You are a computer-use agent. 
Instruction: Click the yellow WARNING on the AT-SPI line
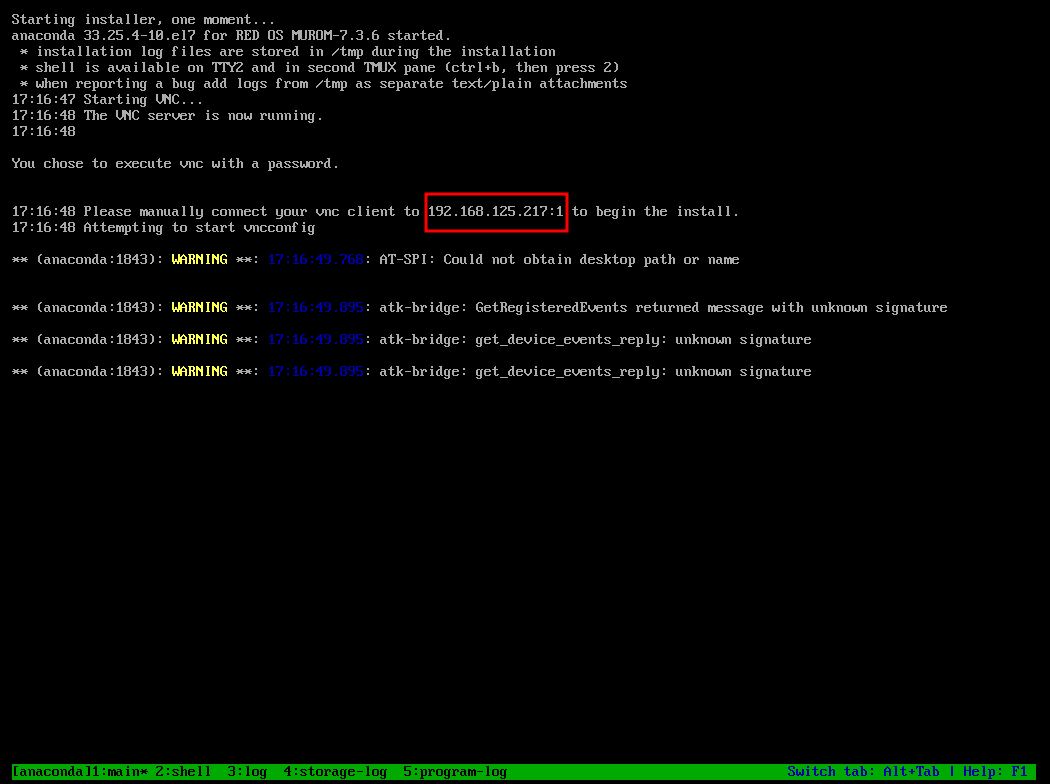199,260
